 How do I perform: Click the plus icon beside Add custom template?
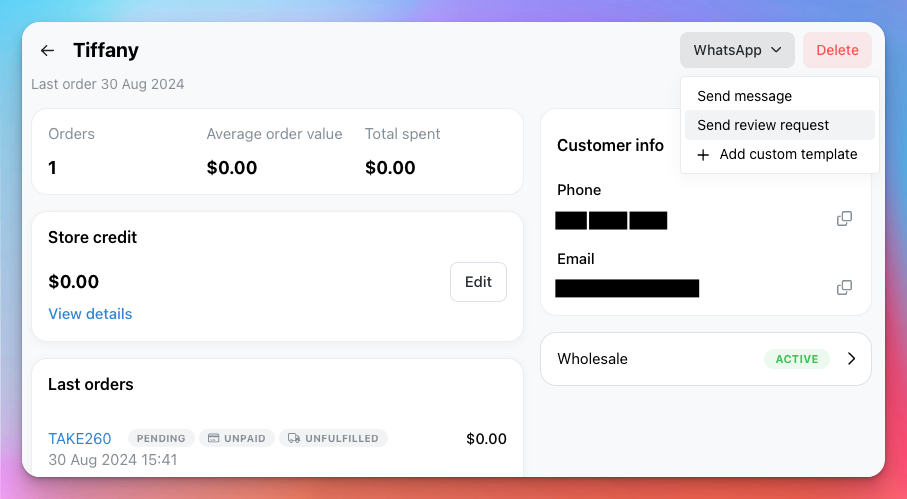(703, 155)
